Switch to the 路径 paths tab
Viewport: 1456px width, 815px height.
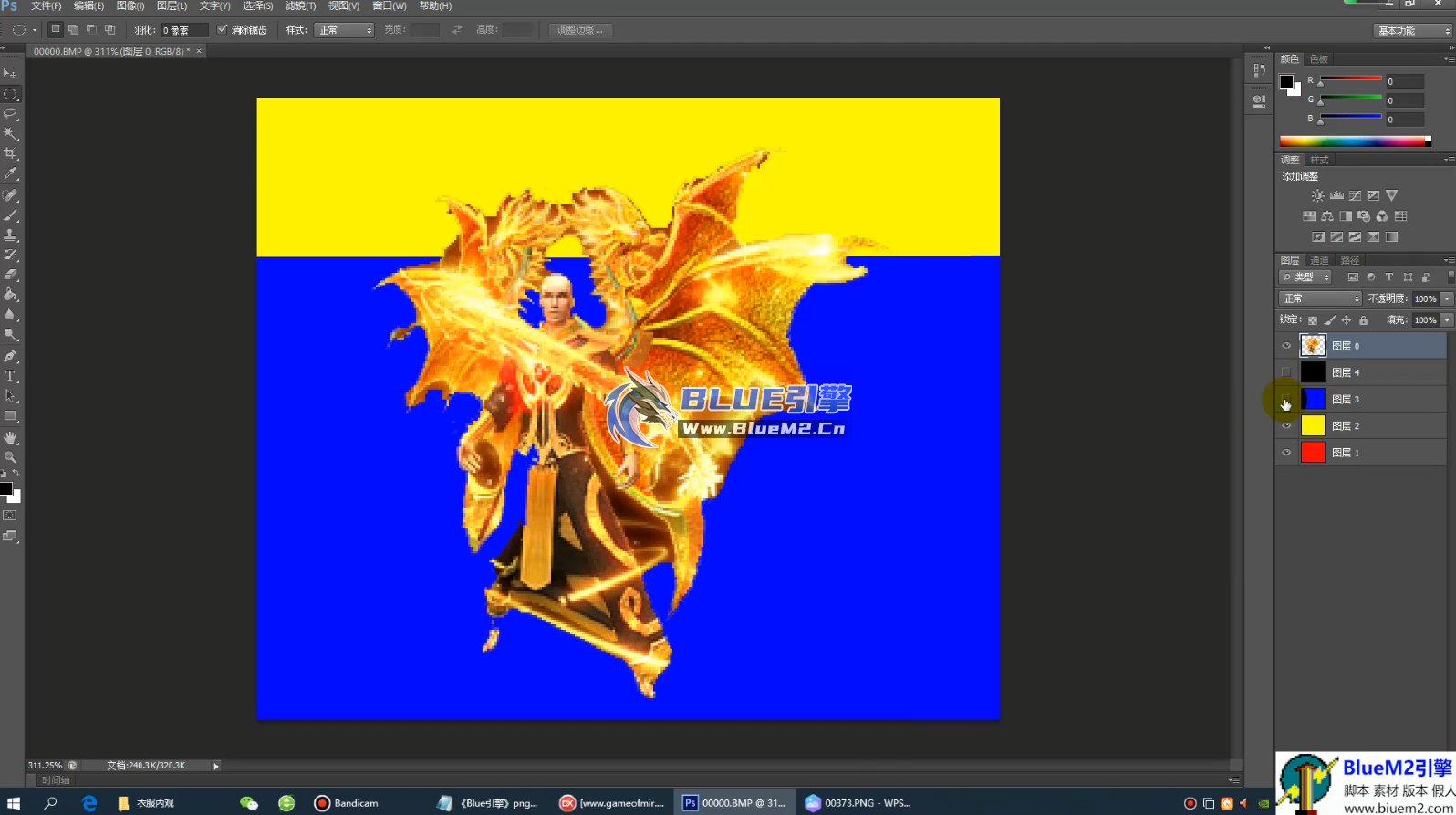click(x=1350, y=260)
